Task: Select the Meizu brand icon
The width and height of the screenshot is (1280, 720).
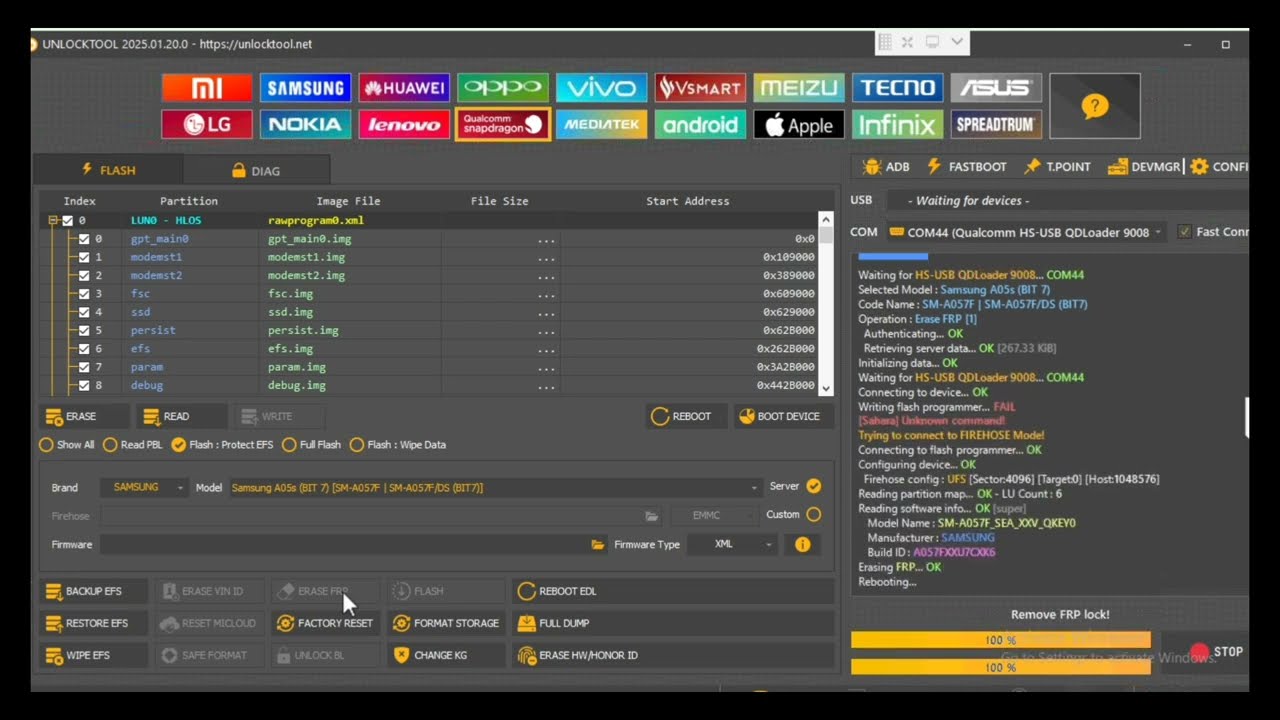Action: pyautogui.click(x=799, y=88)
